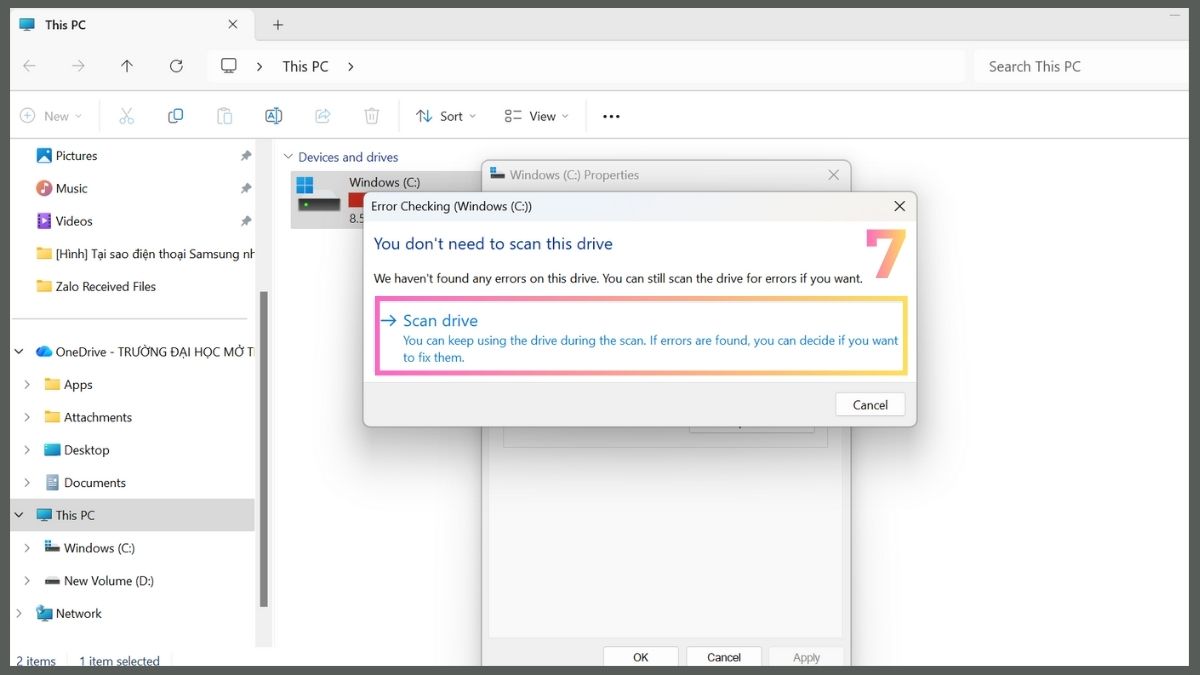Click "1 item selected" in status bar
The image size is (1200, 675).
(119, 661)
